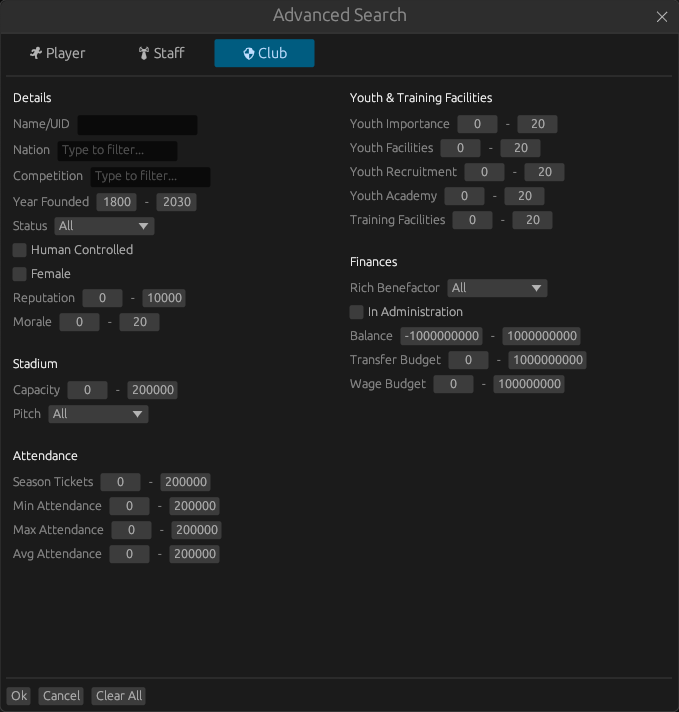Enable the Human Controlled checkbox

(20, 250)
